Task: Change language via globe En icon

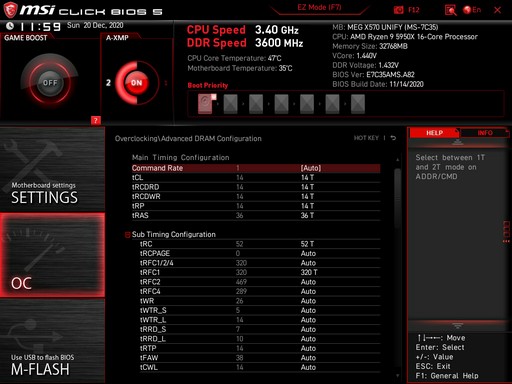Action: tap(472, 10)
